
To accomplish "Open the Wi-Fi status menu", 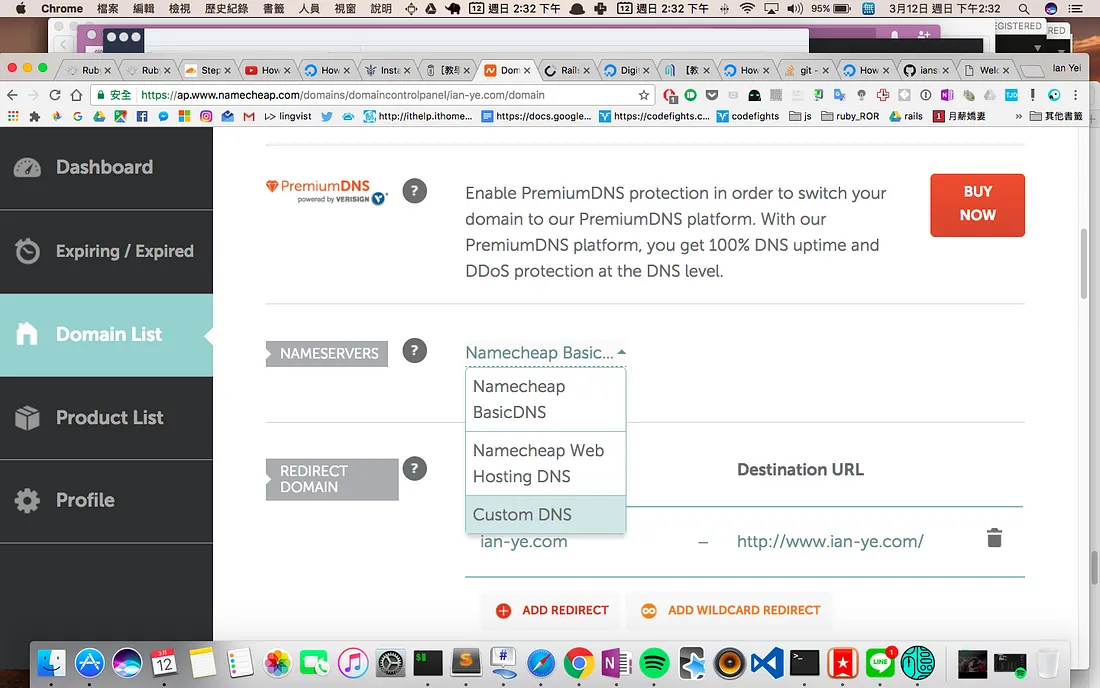I will tap(747, 8).
